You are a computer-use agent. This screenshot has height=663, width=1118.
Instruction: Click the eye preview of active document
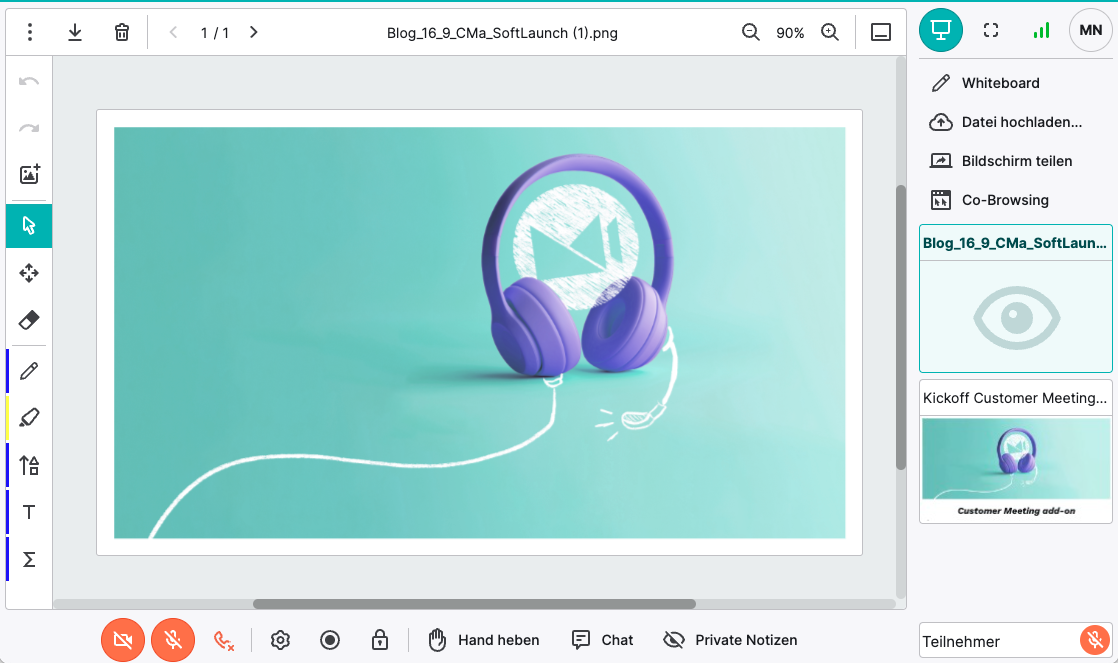[1016, 318]
